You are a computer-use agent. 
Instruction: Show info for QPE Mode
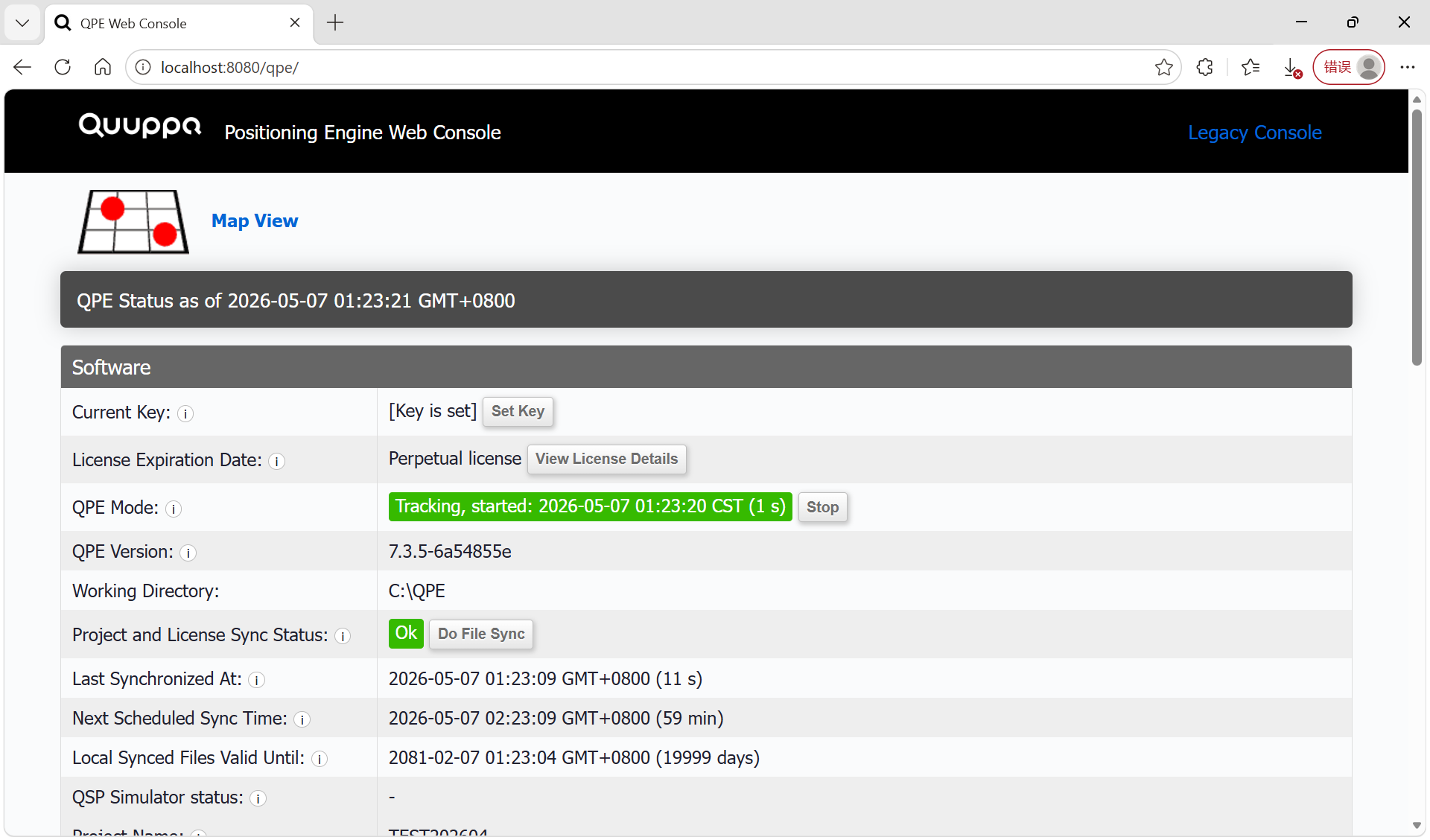click(174, 509)
